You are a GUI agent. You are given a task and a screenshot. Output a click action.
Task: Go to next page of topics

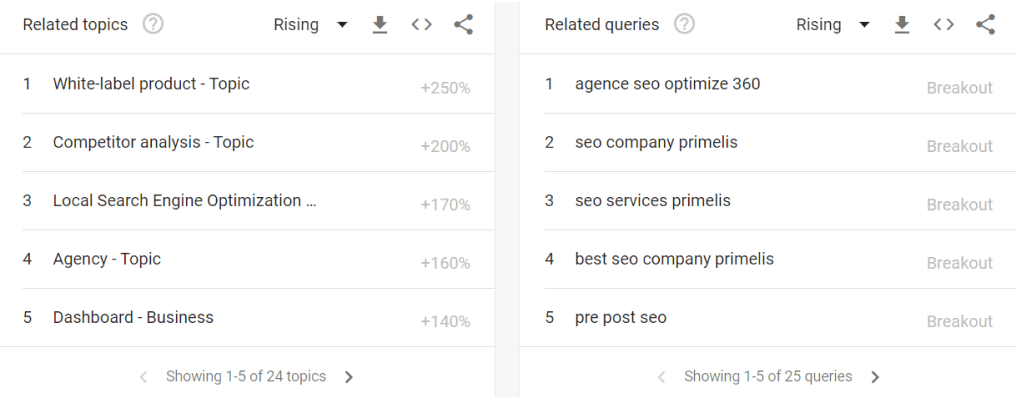click(349, 377)
